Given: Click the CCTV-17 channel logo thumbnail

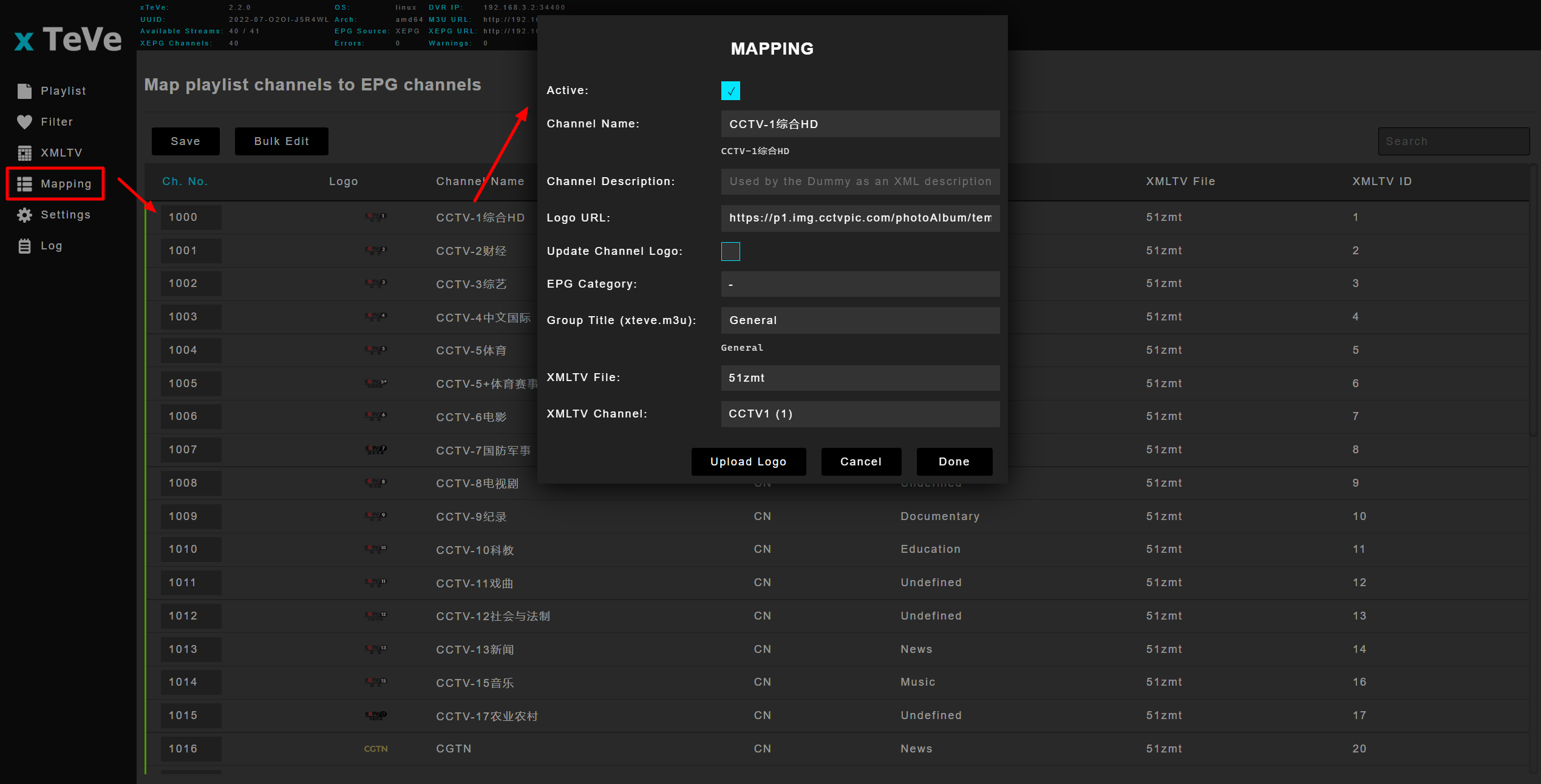Looking at the screenshot, I should [x=375, y=715].
